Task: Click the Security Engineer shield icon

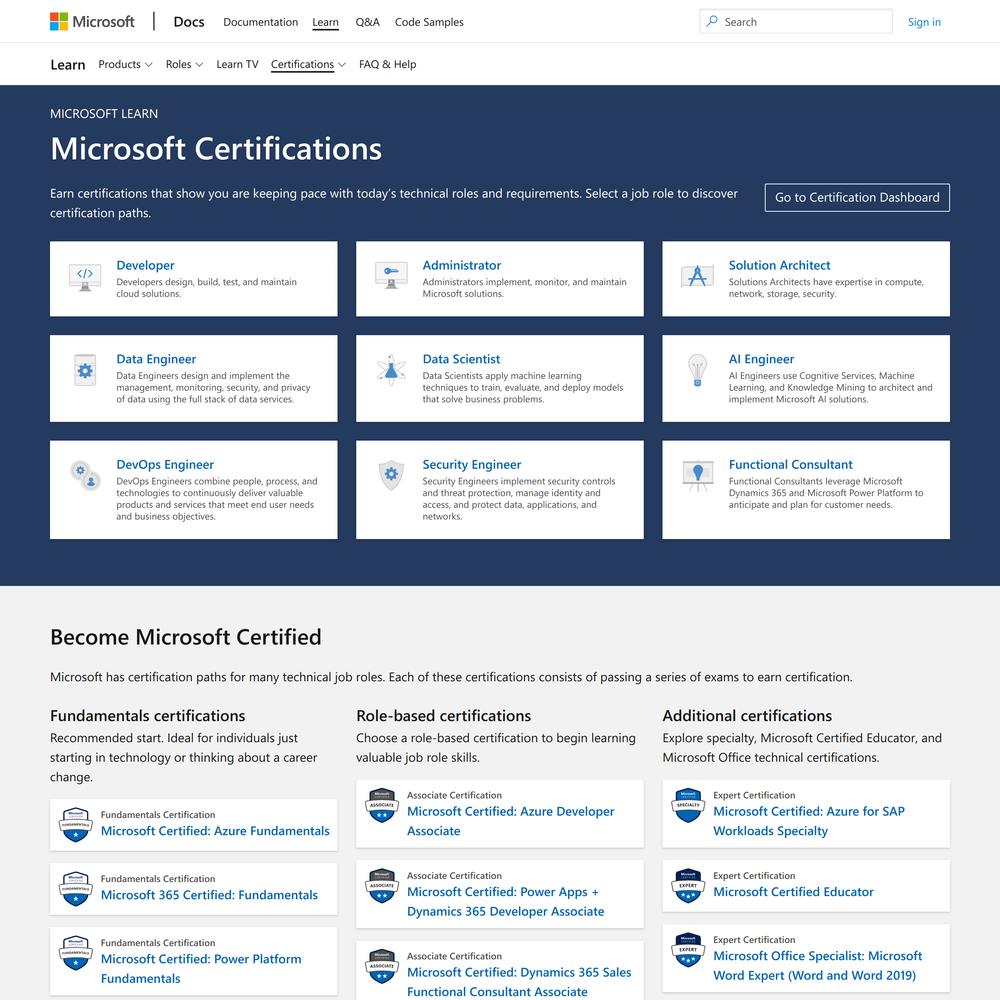Action: 391,475
